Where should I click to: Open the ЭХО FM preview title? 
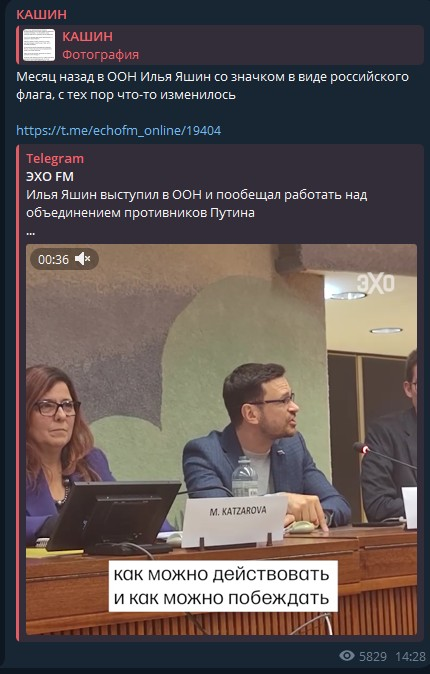point(50,177)
